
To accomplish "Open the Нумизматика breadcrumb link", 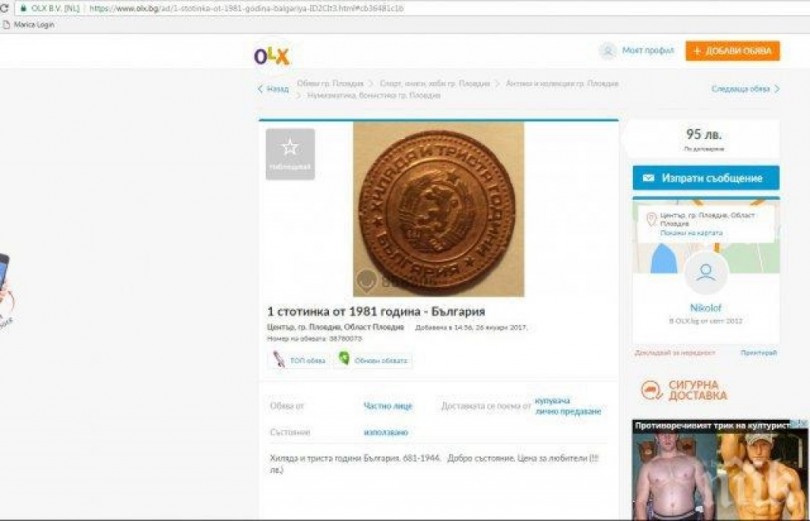I will point(373,96).
